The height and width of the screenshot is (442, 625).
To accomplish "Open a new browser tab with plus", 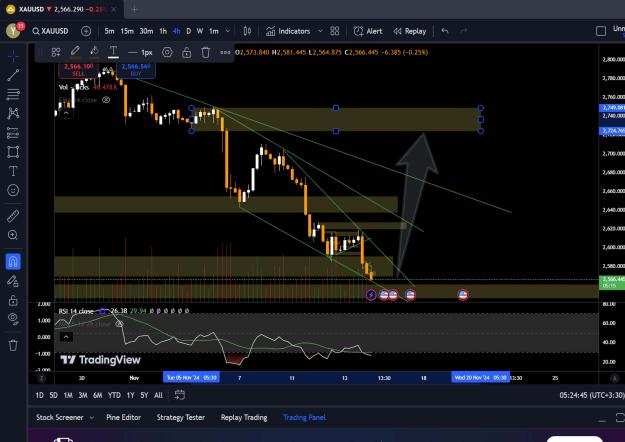I will (134, 9).
